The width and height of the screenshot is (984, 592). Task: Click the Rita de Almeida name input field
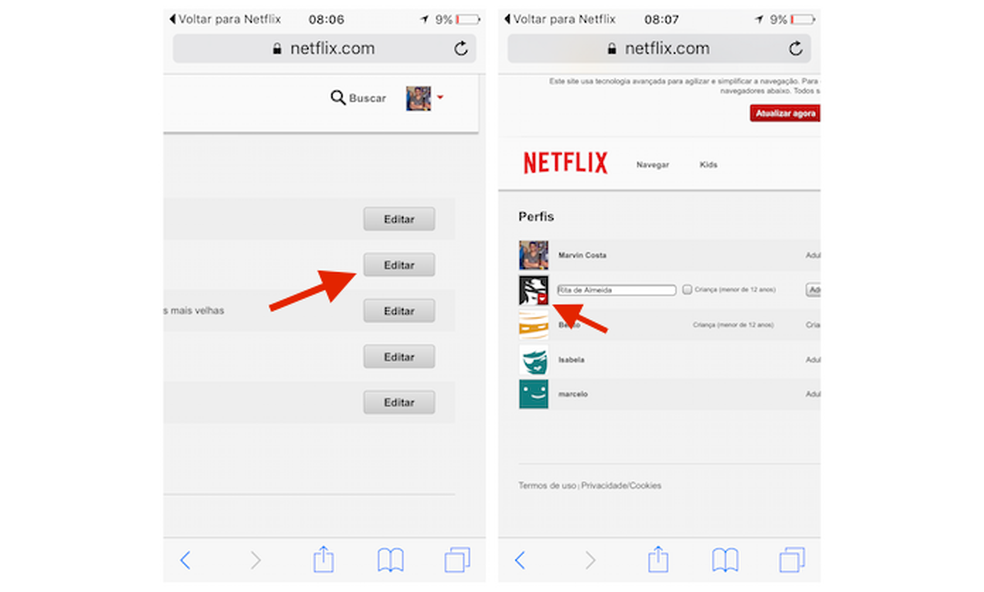pos(617,289)
